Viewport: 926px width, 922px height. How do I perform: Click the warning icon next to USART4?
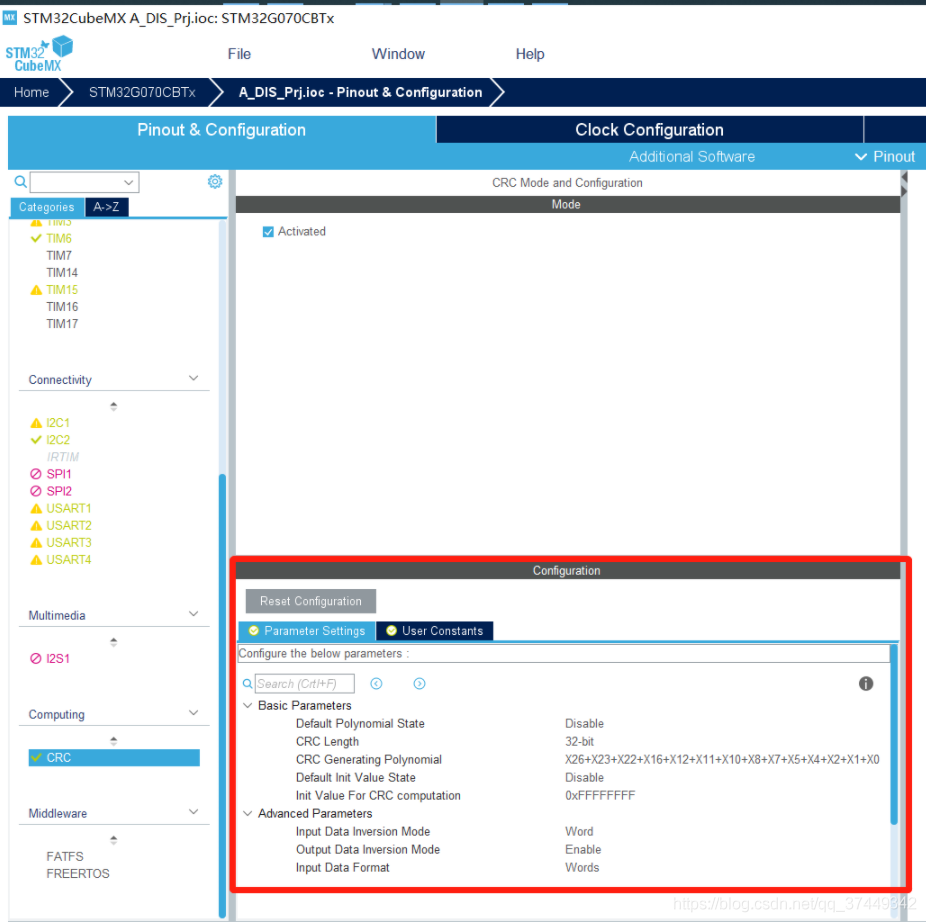tap(36, 560)
